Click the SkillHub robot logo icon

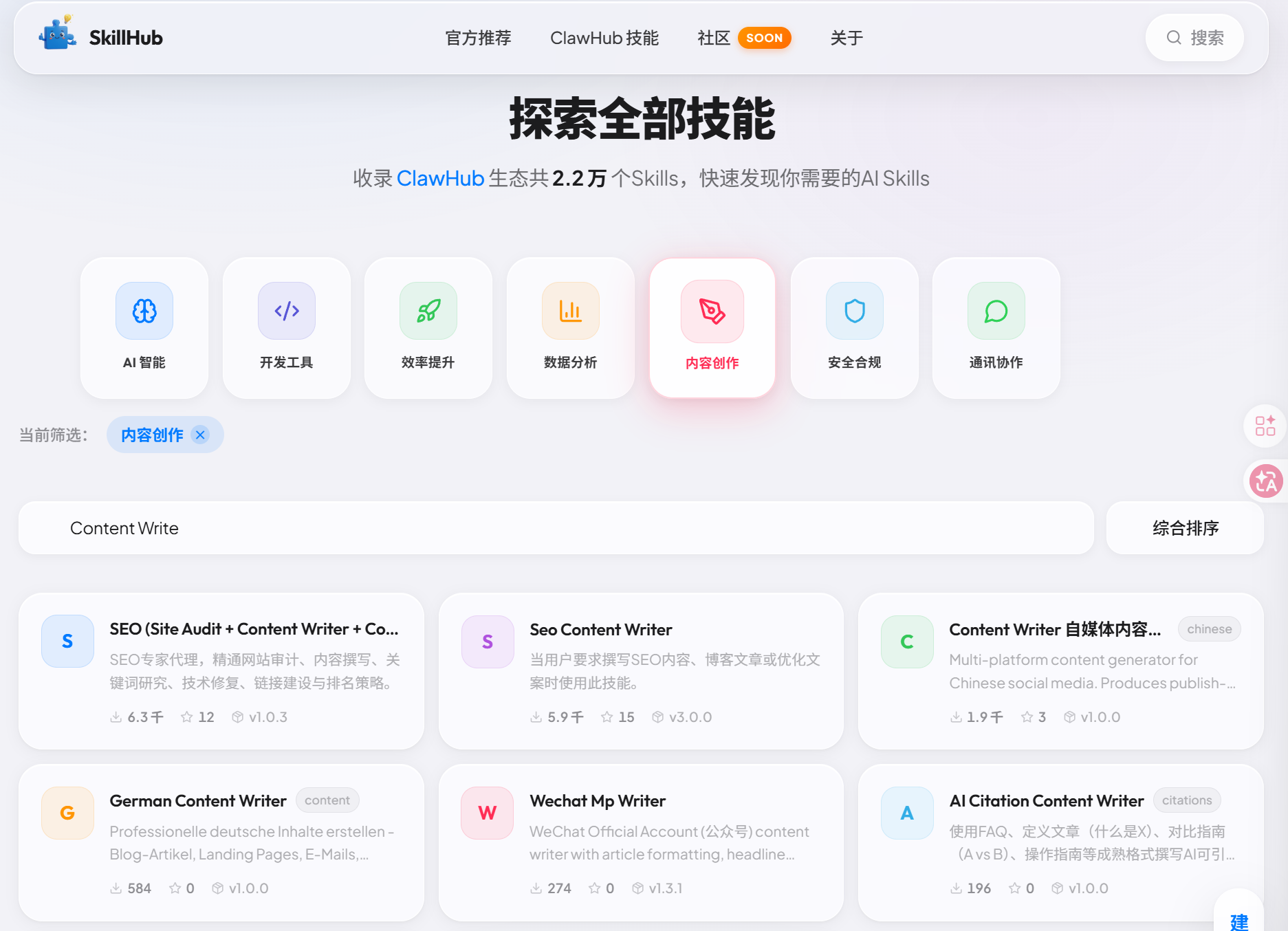(58, 34)
